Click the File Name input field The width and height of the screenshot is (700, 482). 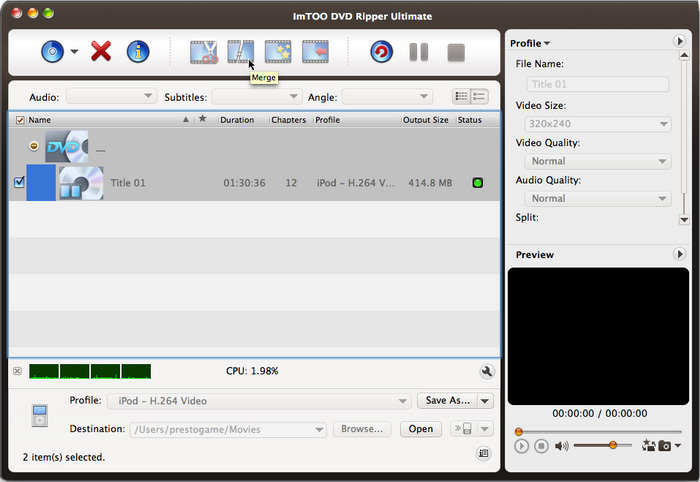pos(598,84)
